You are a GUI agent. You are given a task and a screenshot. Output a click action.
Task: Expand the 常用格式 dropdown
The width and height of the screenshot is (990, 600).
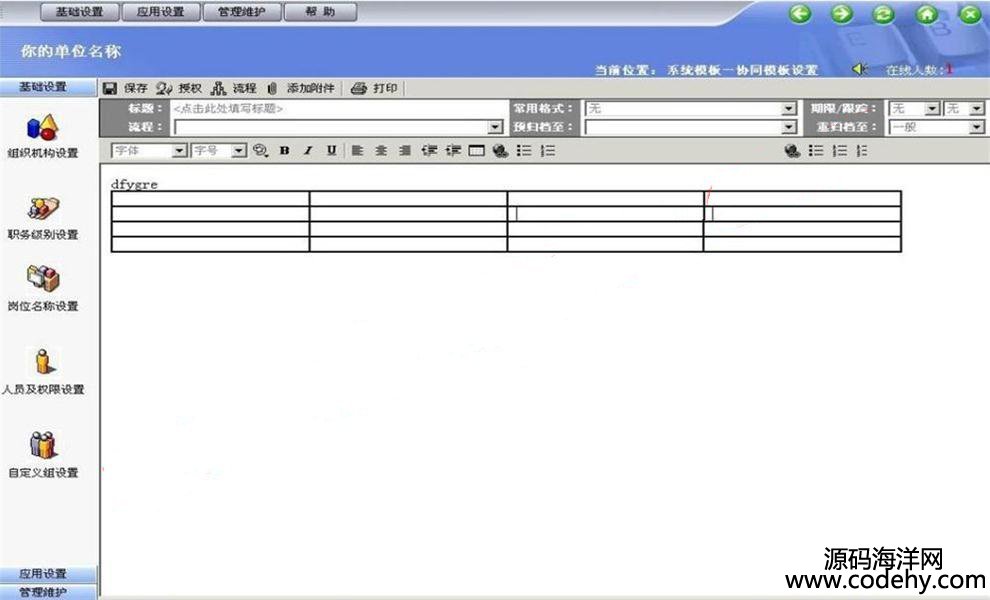click(789, 108)
